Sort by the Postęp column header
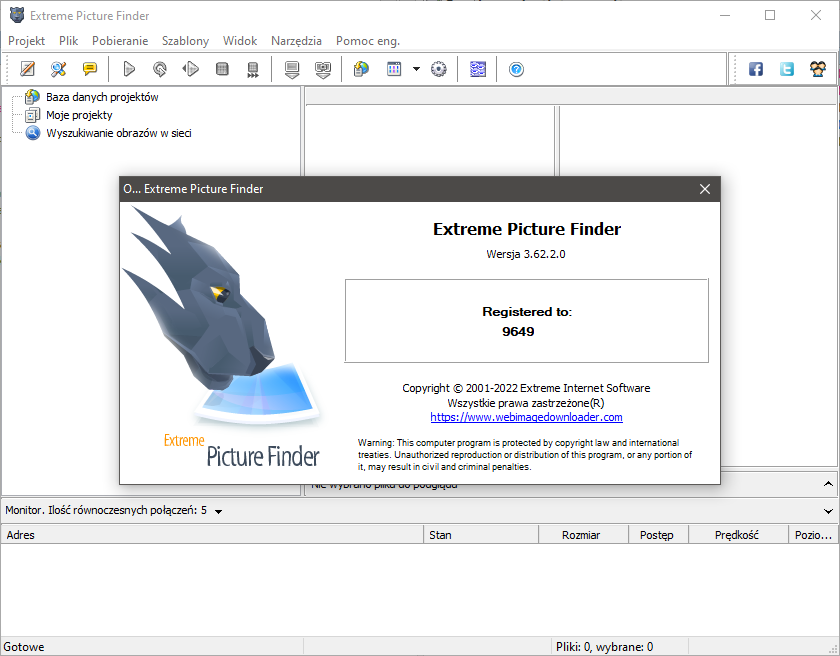Image resolution: width=840 pixels, height=656 pixels. [658, 535]
